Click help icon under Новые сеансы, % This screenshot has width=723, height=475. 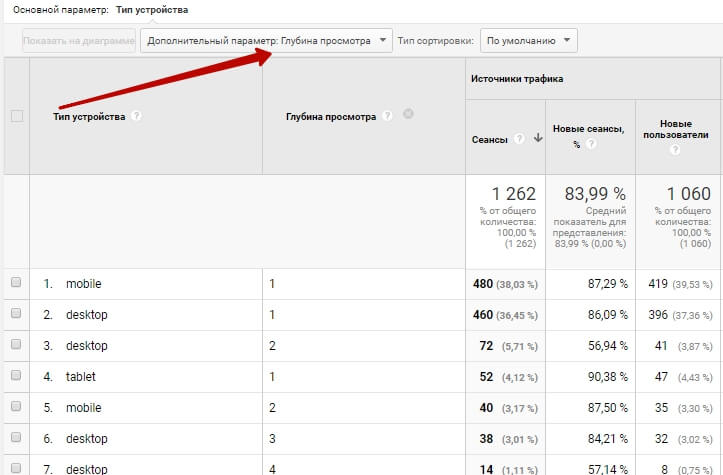591,144
